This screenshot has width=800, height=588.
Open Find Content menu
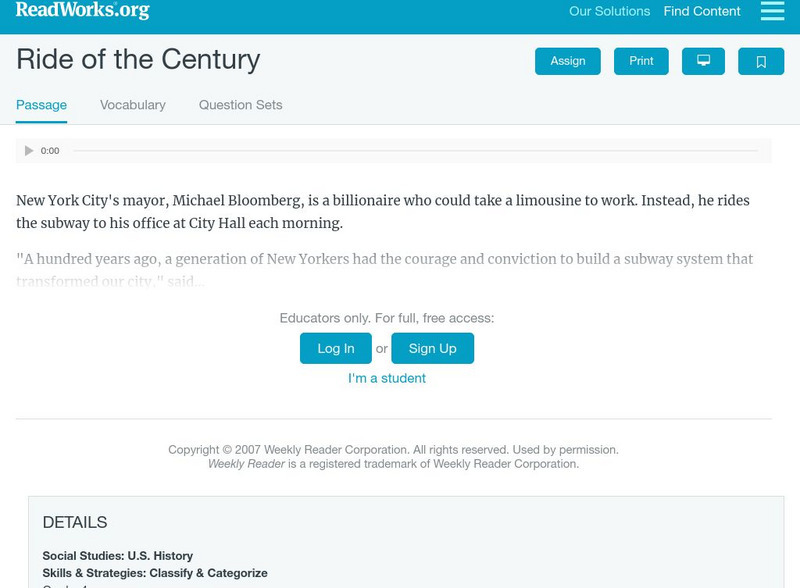coord(702,12)
